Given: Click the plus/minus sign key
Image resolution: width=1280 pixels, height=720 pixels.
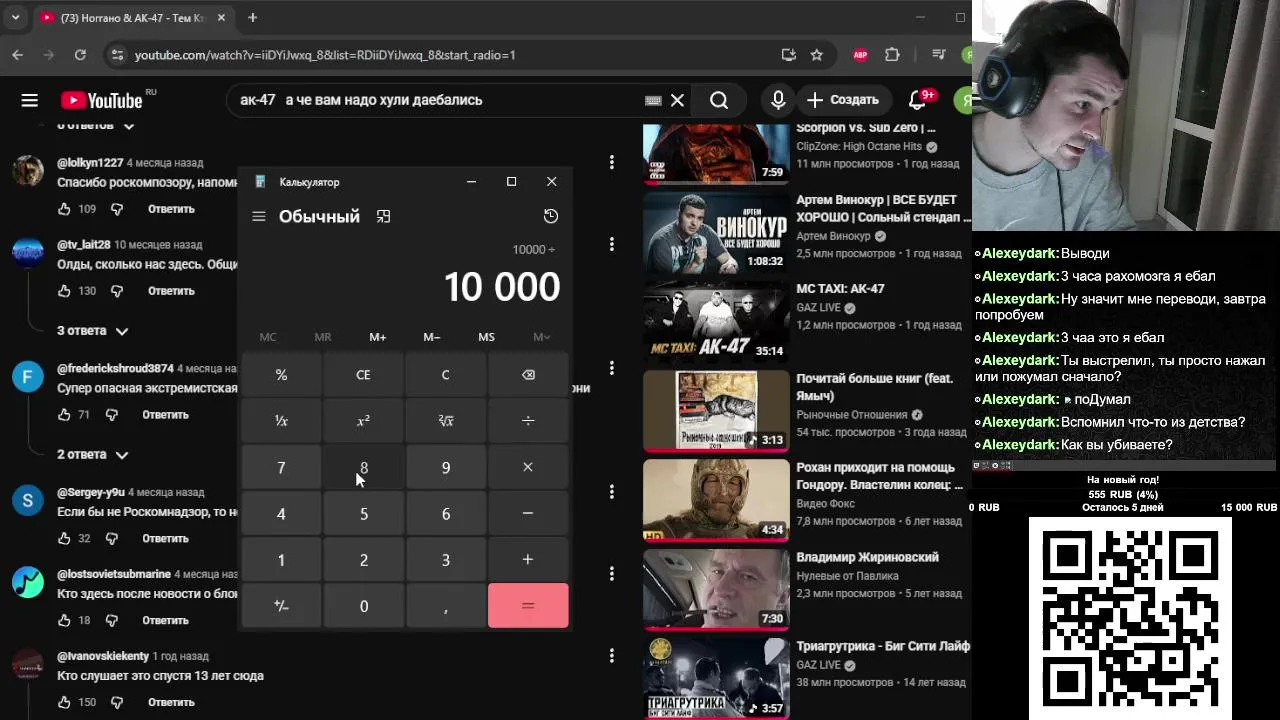Looking at the screenshot, I should [x=281, y=606].
